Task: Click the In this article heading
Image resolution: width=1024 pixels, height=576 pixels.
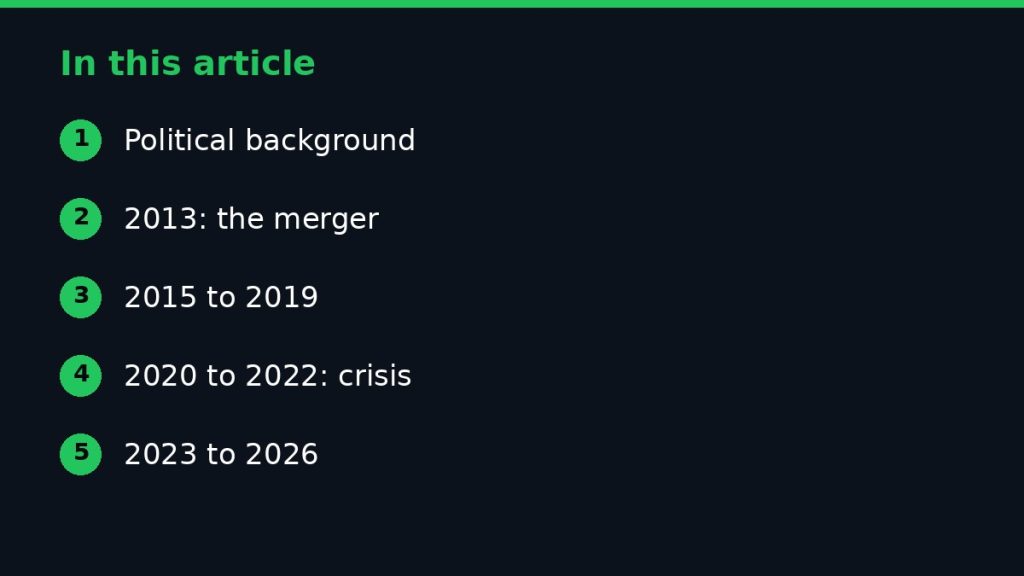Action: point(187,64)
